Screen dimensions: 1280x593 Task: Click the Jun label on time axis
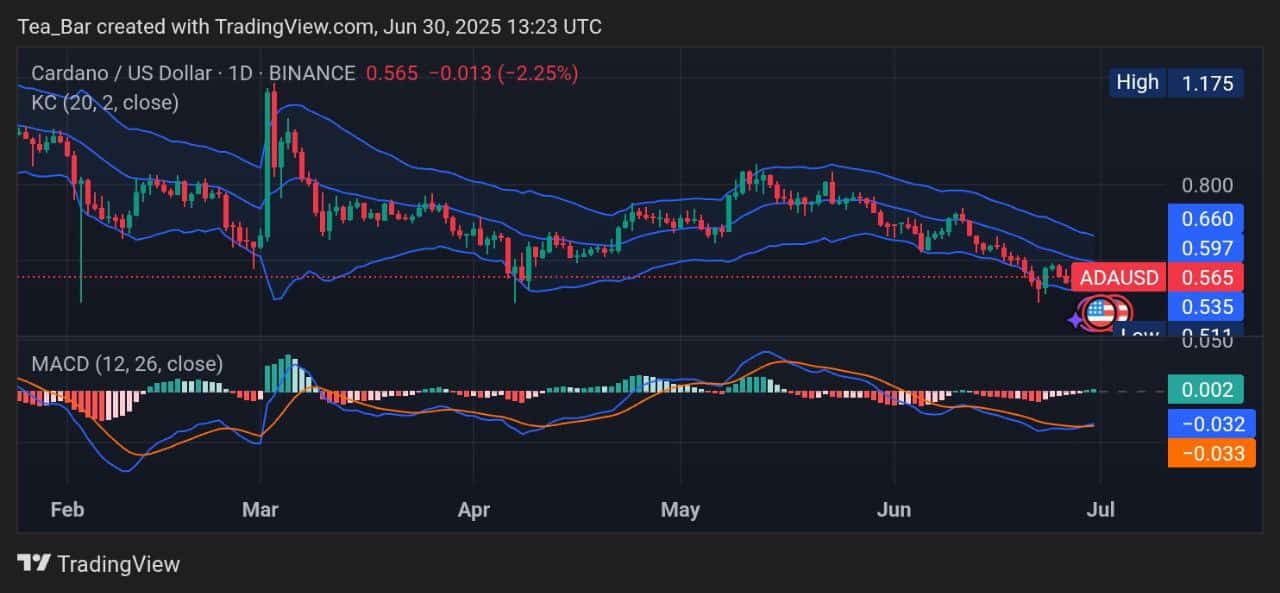tap(894, 509)
